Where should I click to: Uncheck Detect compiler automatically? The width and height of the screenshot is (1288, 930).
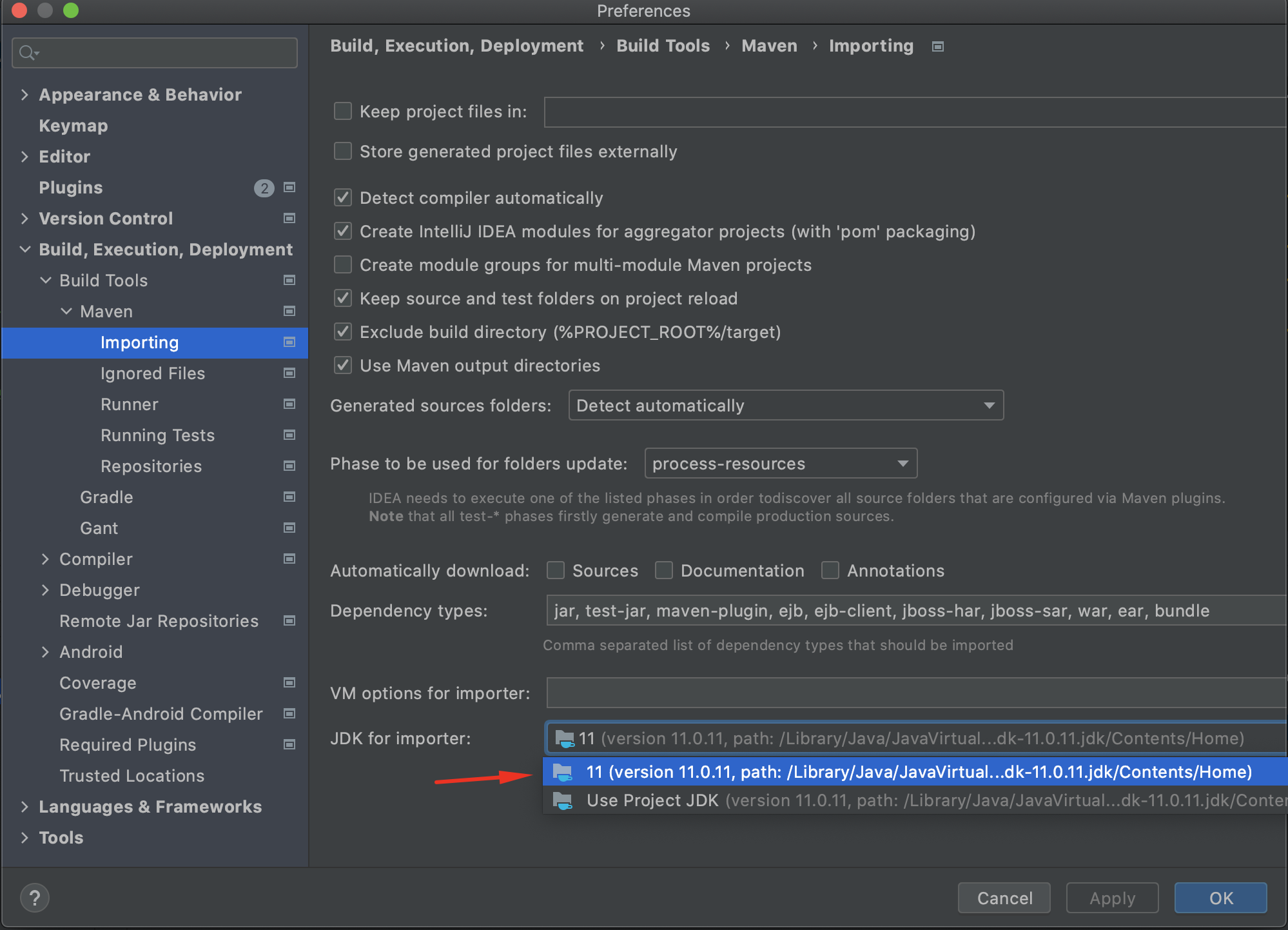[343, 198]
